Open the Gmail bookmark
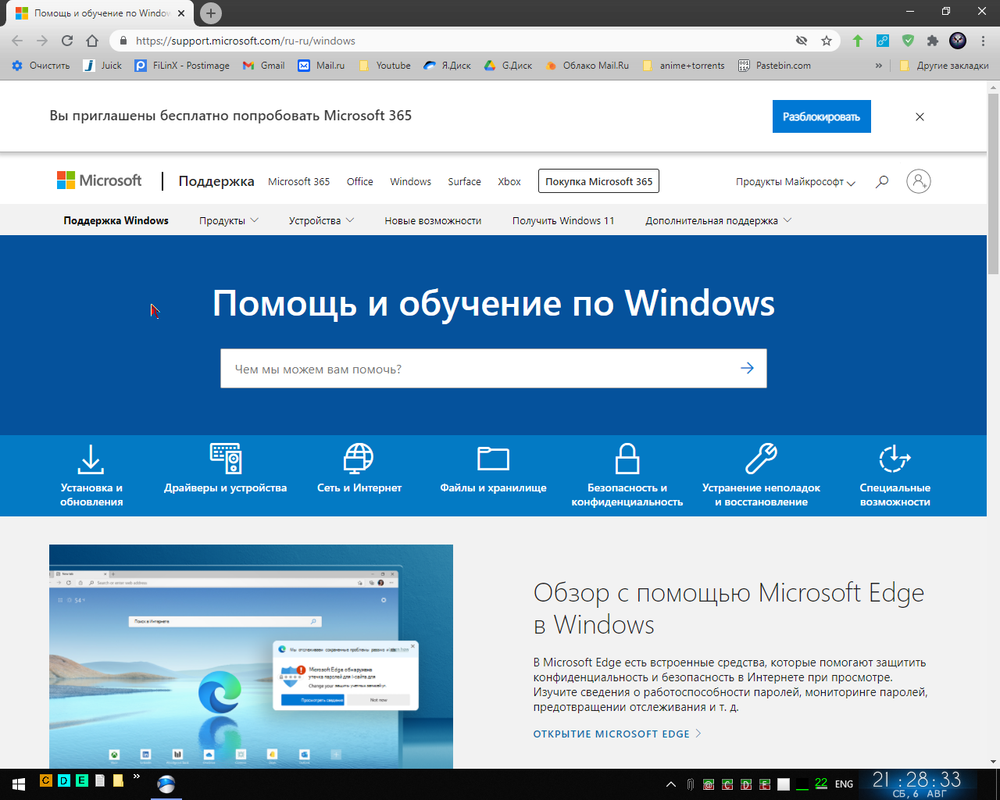The image size is (1000, 800). coord(264,66)
